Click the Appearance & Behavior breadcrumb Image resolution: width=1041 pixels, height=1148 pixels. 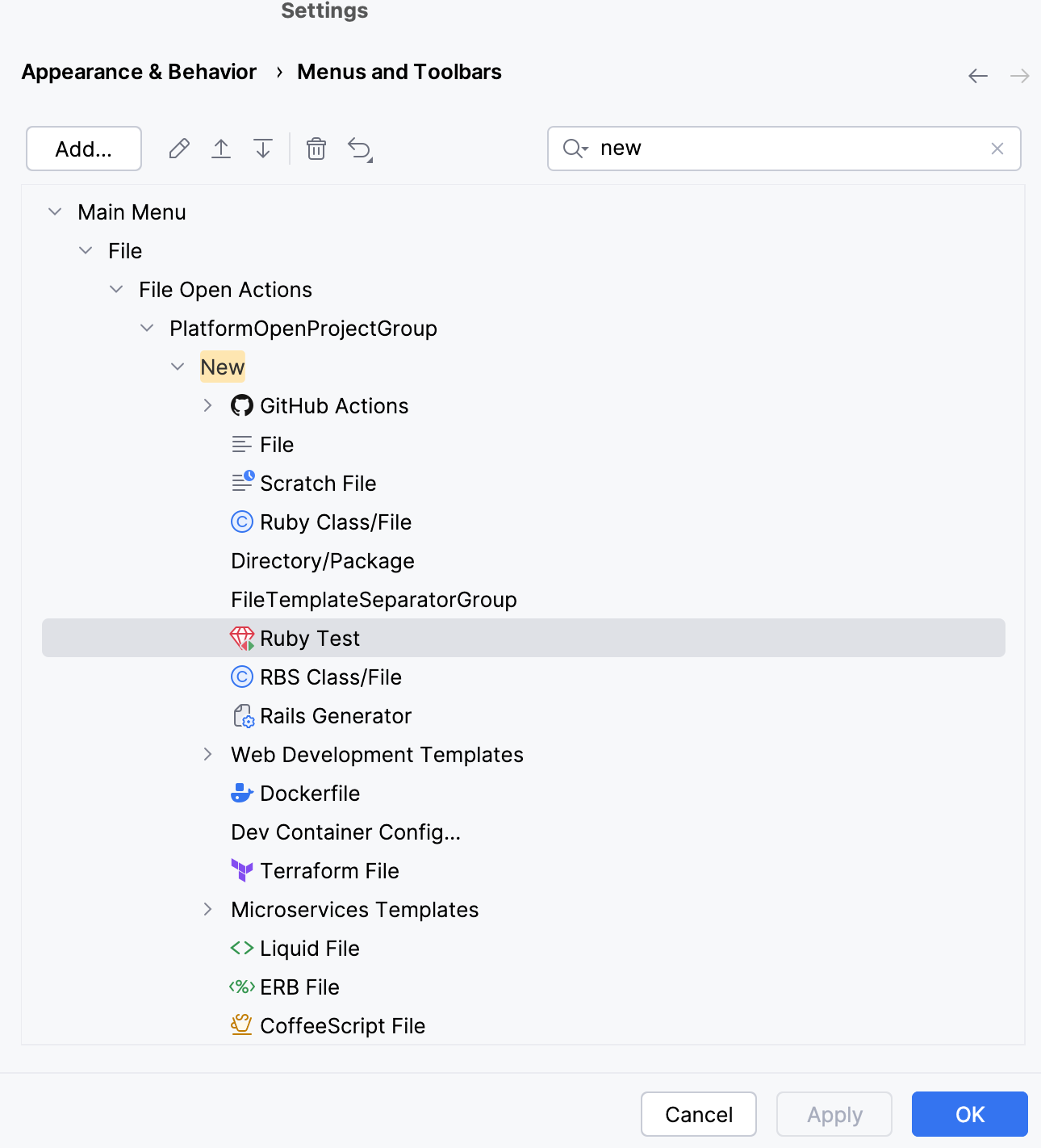pyautogui.click(x=138, y=72)
